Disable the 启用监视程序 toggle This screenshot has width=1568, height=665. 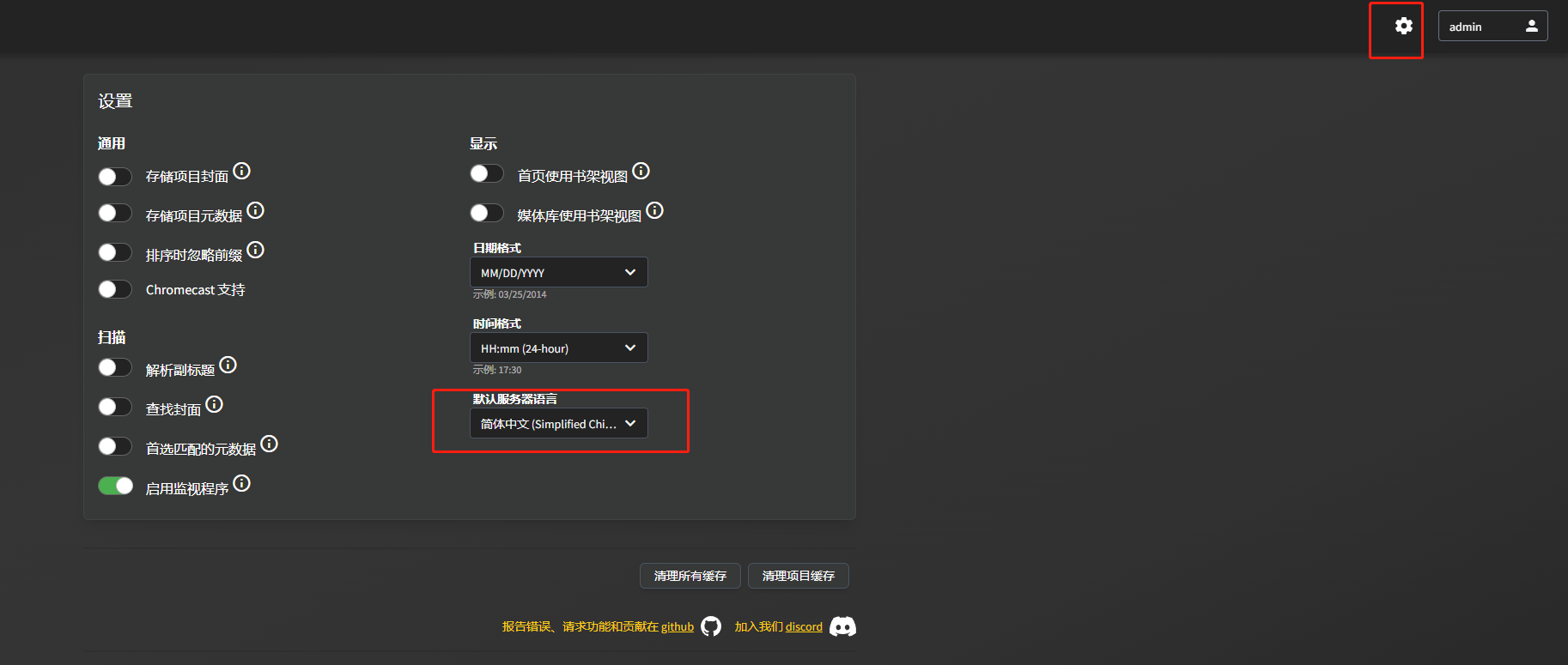click(x=115, y=487)
